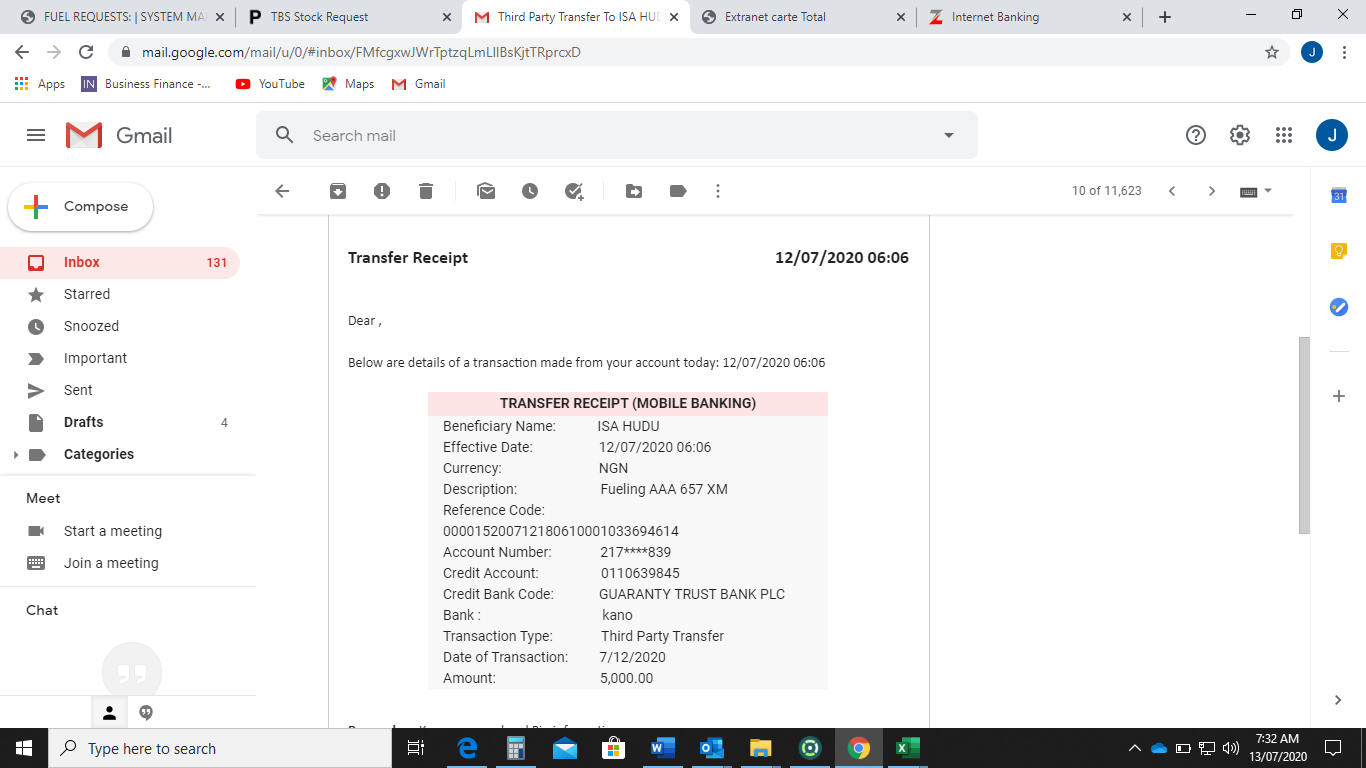1366x768 pixels.
Task: Click the Gmail logo
Action: pyautogui.click(x=119, y=135)
